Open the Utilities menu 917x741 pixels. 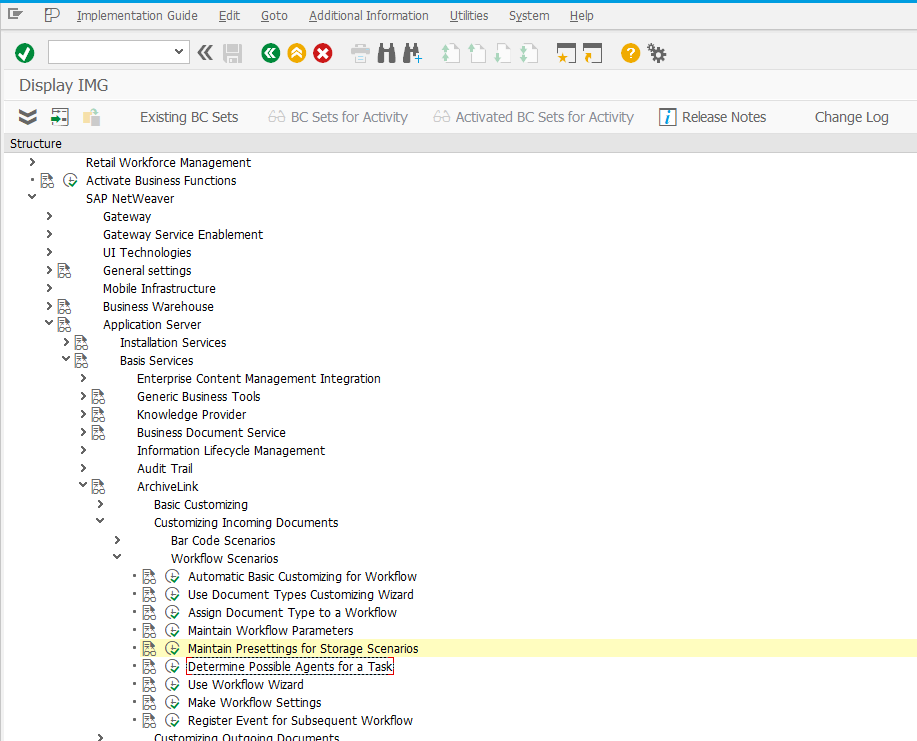click(x=469, y=16)
